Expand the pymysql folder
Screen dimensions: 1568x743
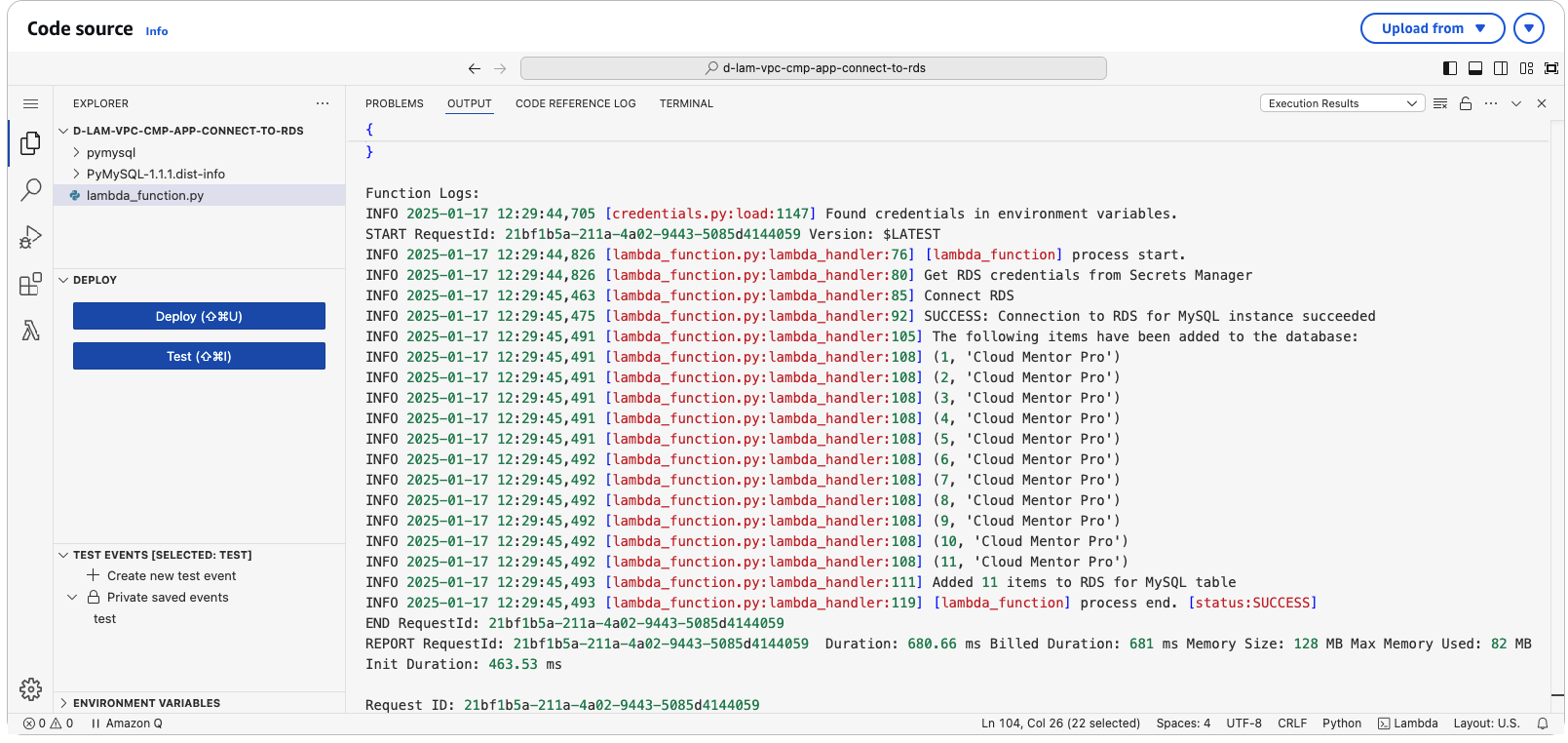click(x=110, y=153)
